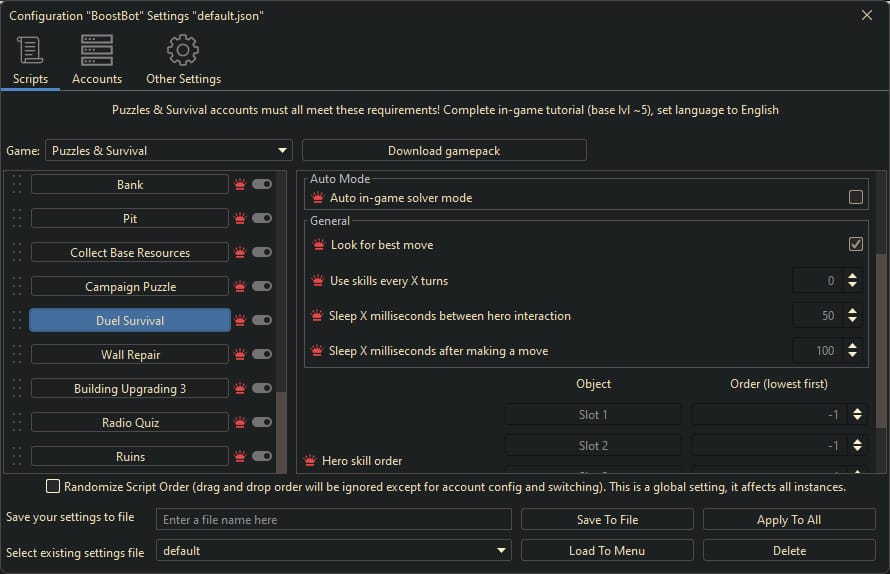Click the crown icon beside Bank script
The height and width of the screenshot is (574, 890).
click(240, 185)
